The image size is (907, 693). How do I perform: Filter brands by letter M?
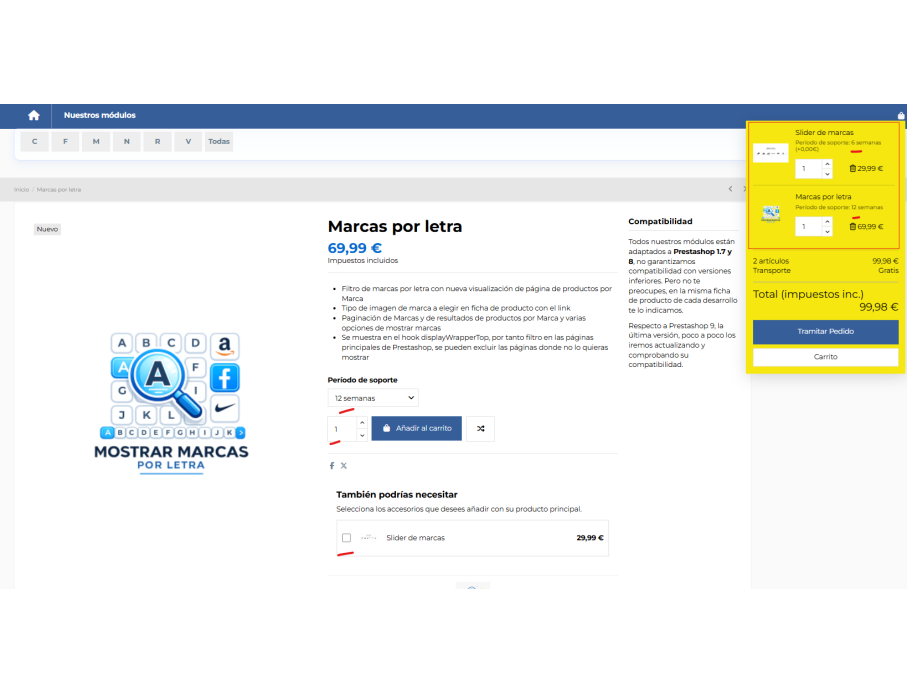tap(96, 141)
